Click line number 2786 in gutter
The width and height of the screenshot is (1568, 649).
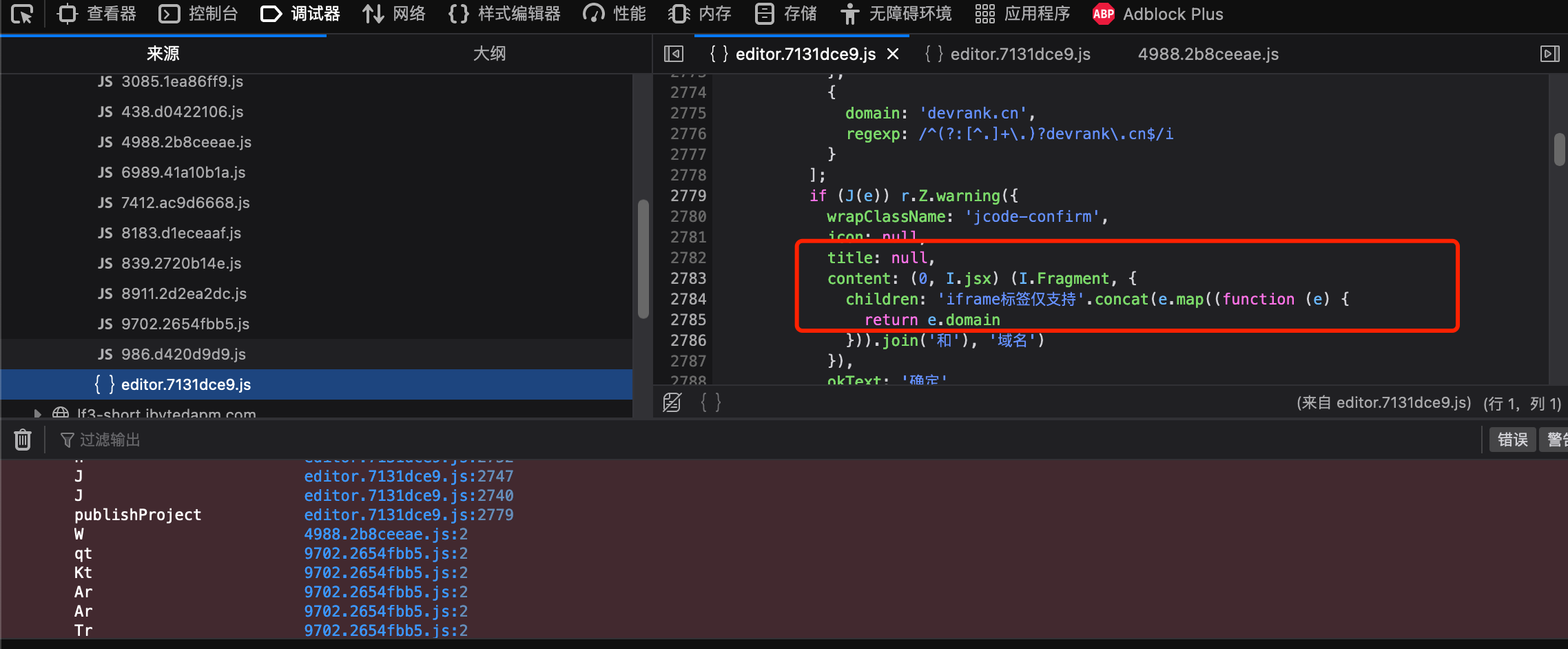(688, 340)
